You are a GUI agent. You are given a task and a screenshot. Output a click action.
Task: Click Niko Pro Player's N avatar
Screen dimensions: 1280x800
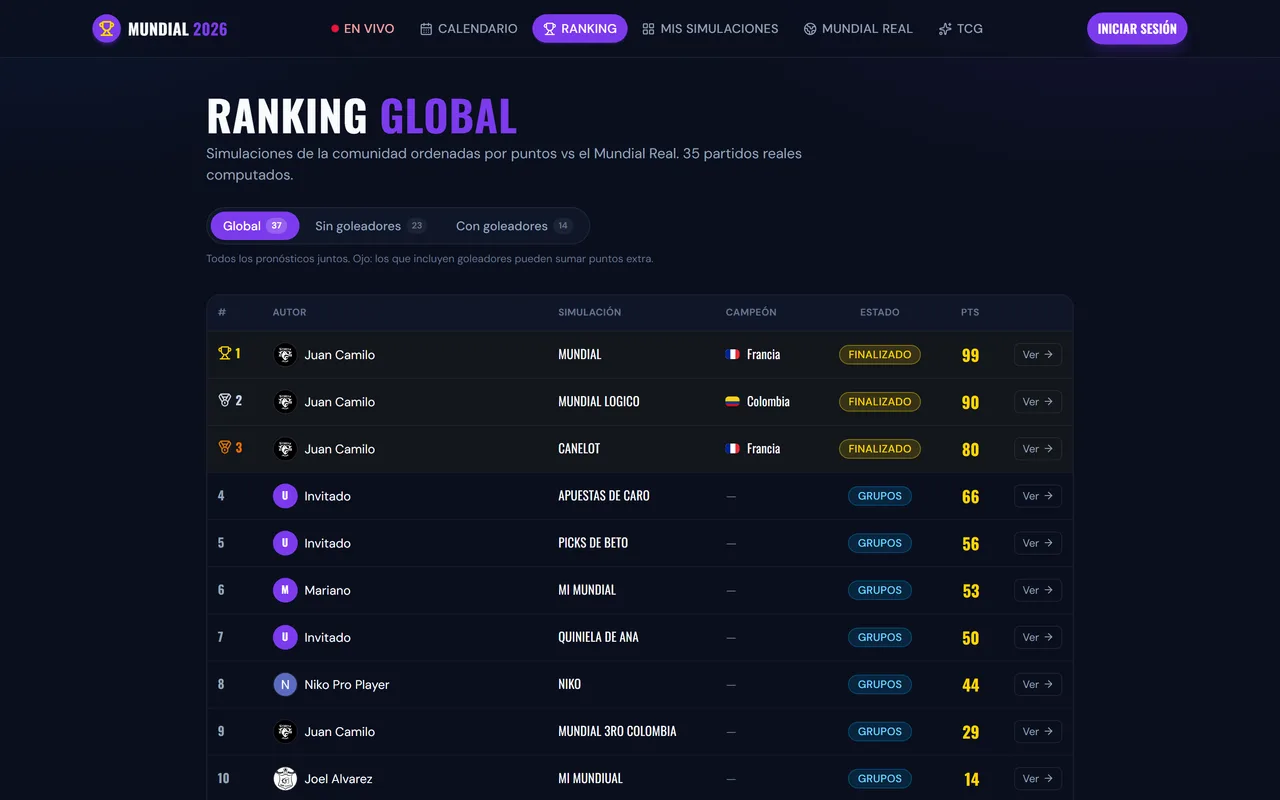(285, 684)
